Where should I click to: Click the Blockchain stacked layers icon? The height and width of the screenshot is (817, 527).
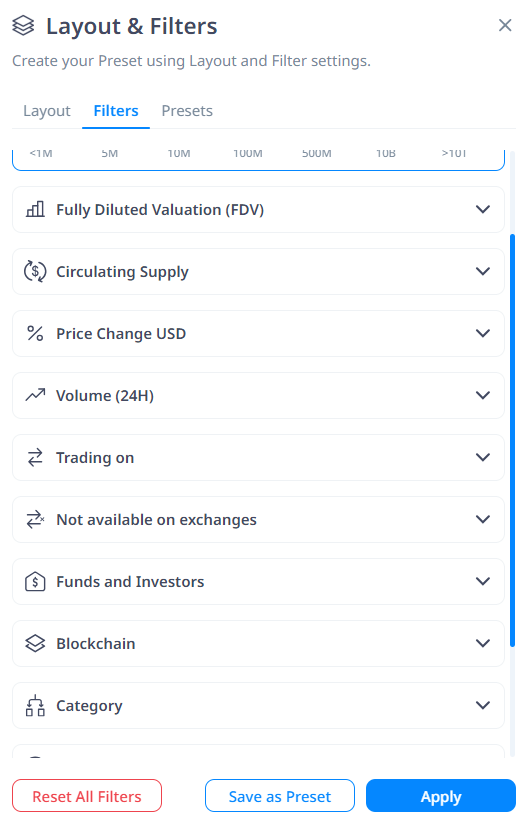point(35,643)
